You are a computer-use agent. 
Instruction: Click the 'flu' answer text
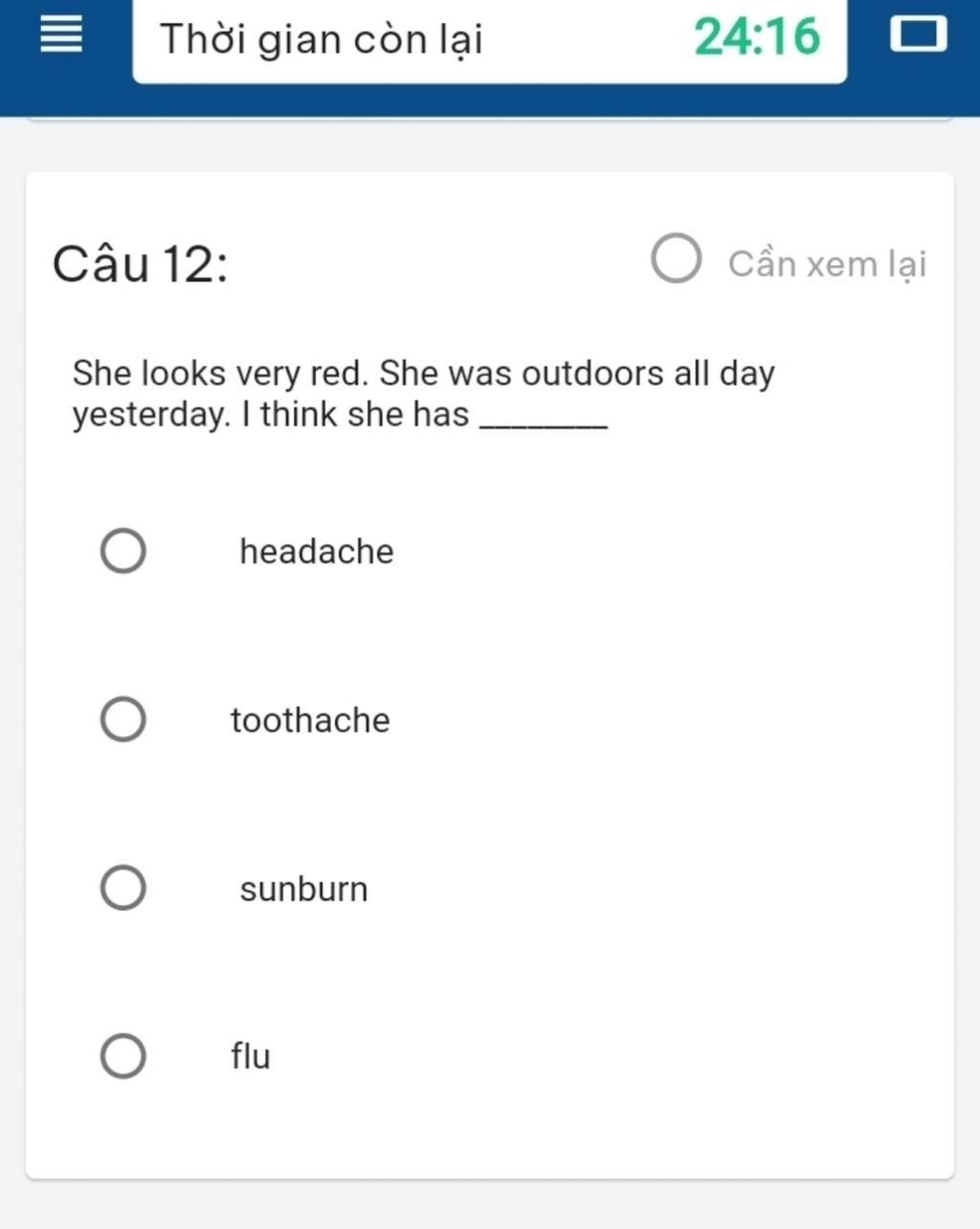point(251,1057)
